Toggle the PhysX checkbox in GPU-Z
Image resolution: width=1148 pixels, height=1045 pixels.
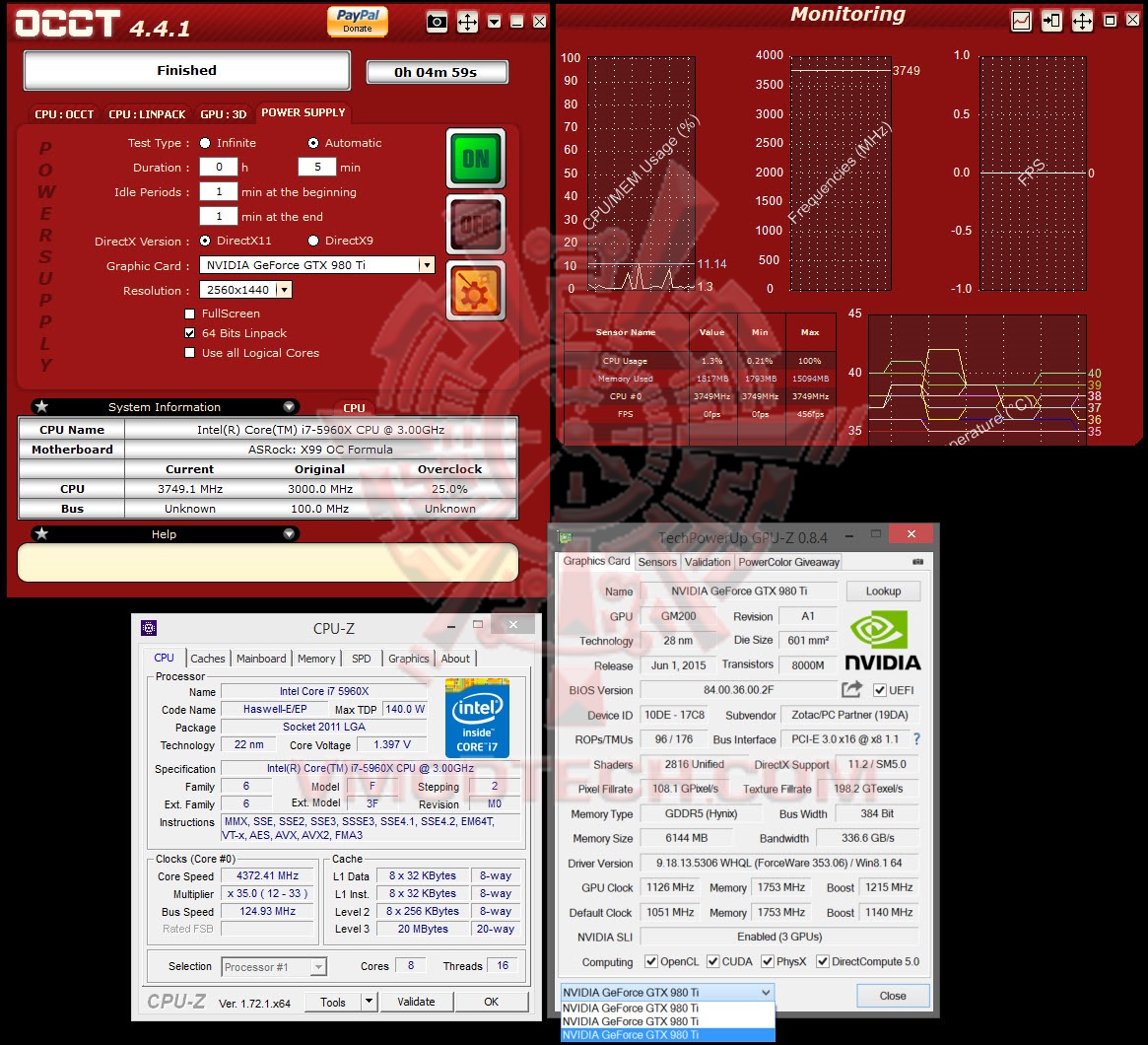[768, 961]
